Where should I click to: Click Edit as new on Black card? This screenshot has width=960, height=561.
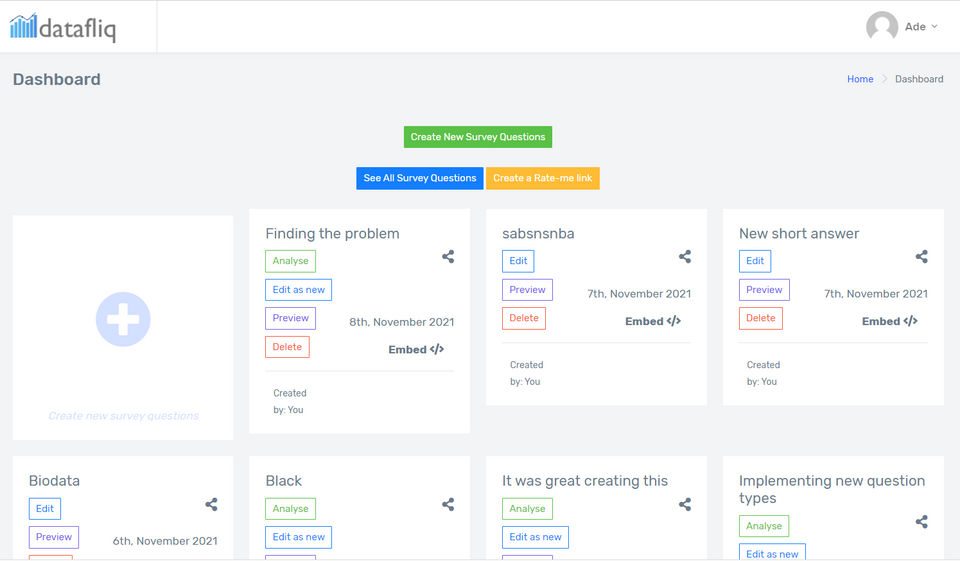tap(298, 537)
